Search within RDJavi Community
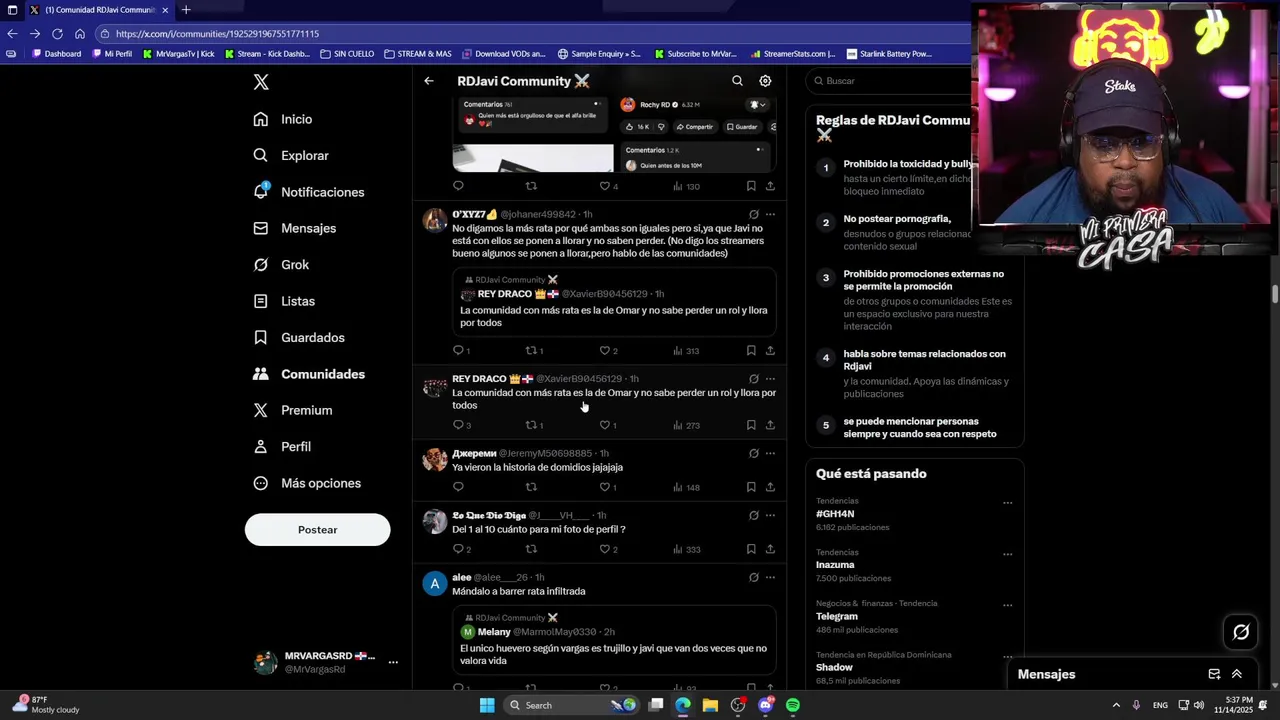1280x720 pixels. click(737, 81)
